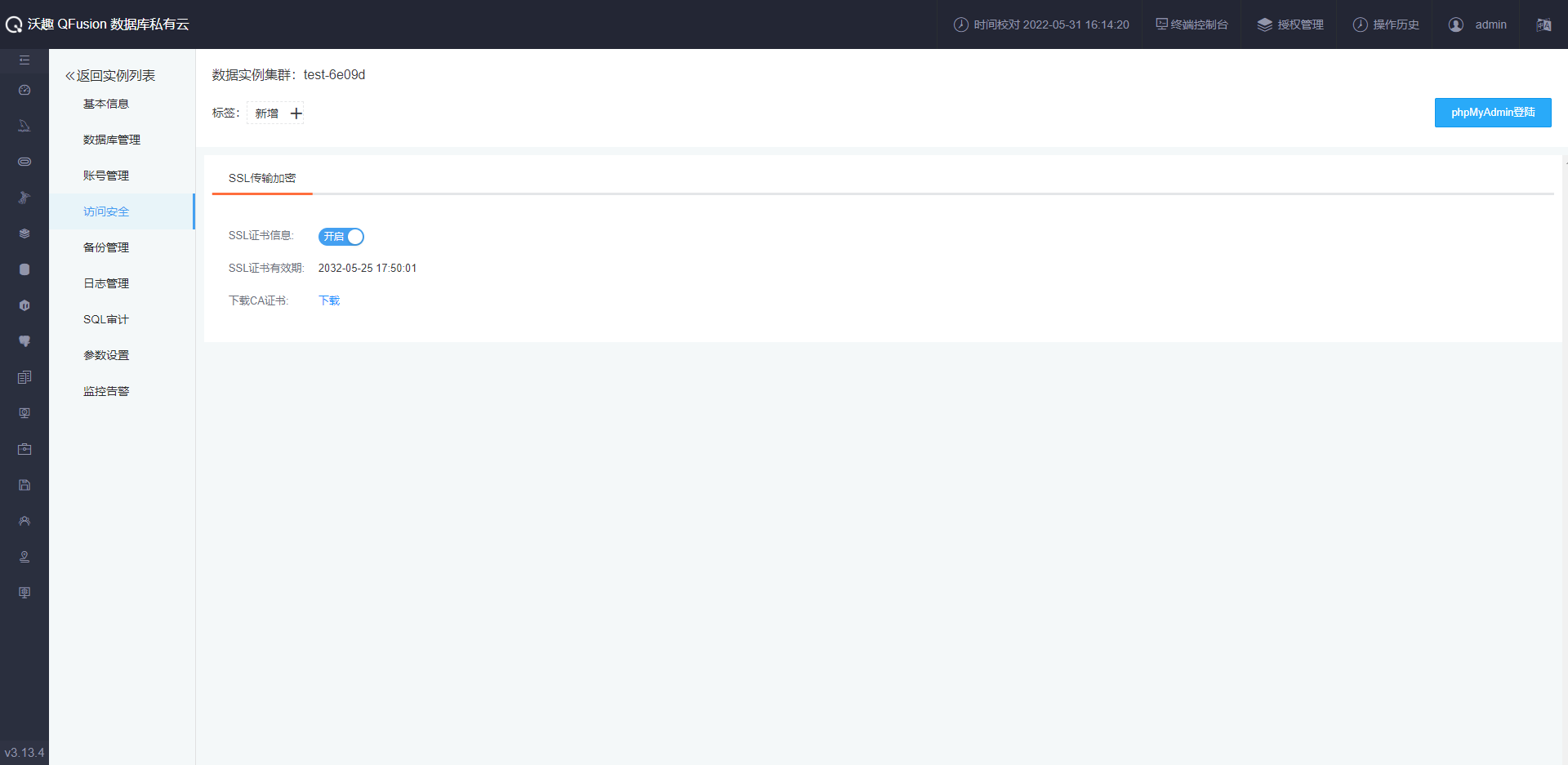Click the monitor settings icon at sidebar bottom
The height and width of the screenshot is (765, 1568).
(x=24, y=593)
